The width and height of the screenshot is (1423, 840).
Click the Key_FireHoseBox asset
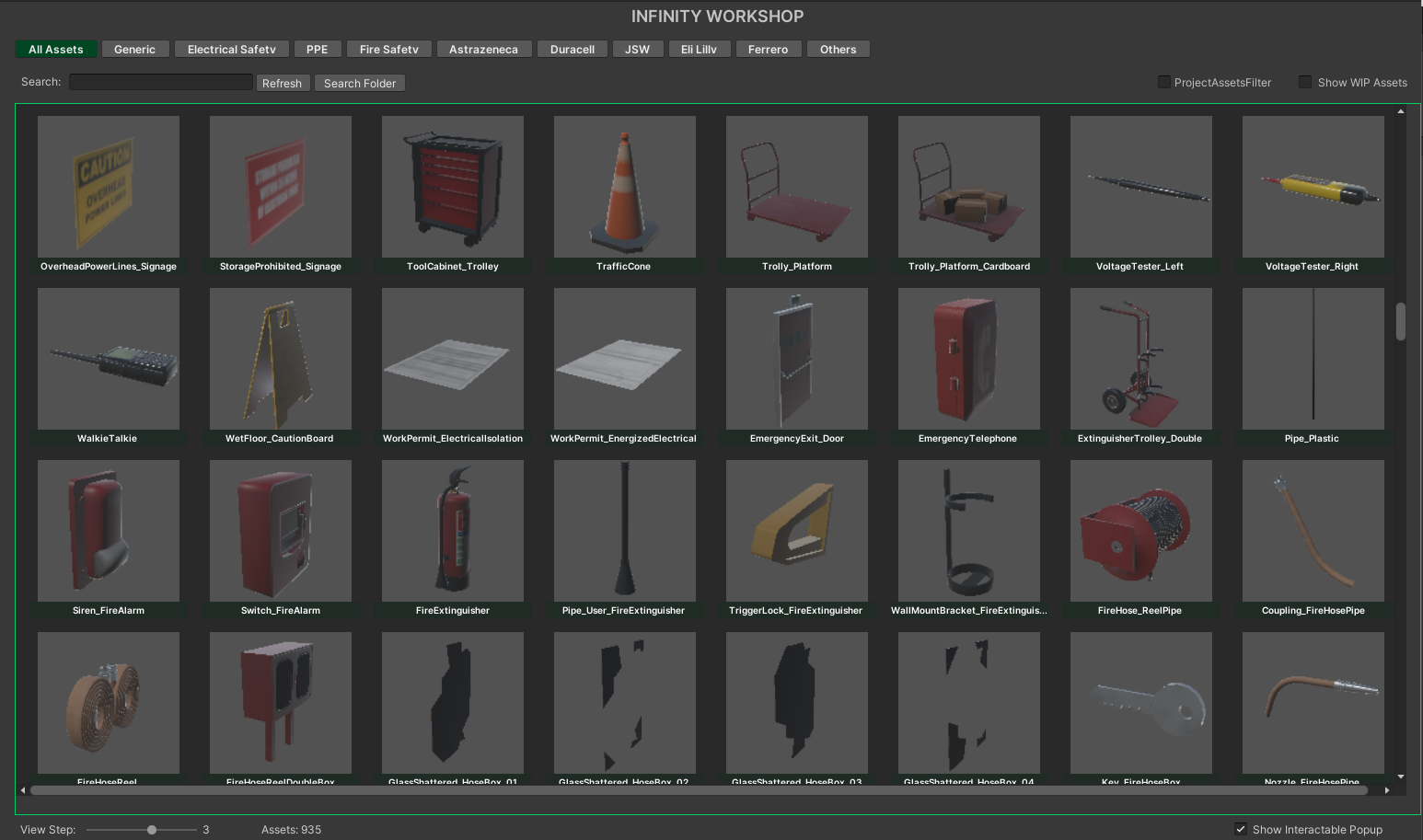click(x=1140, y=703)
